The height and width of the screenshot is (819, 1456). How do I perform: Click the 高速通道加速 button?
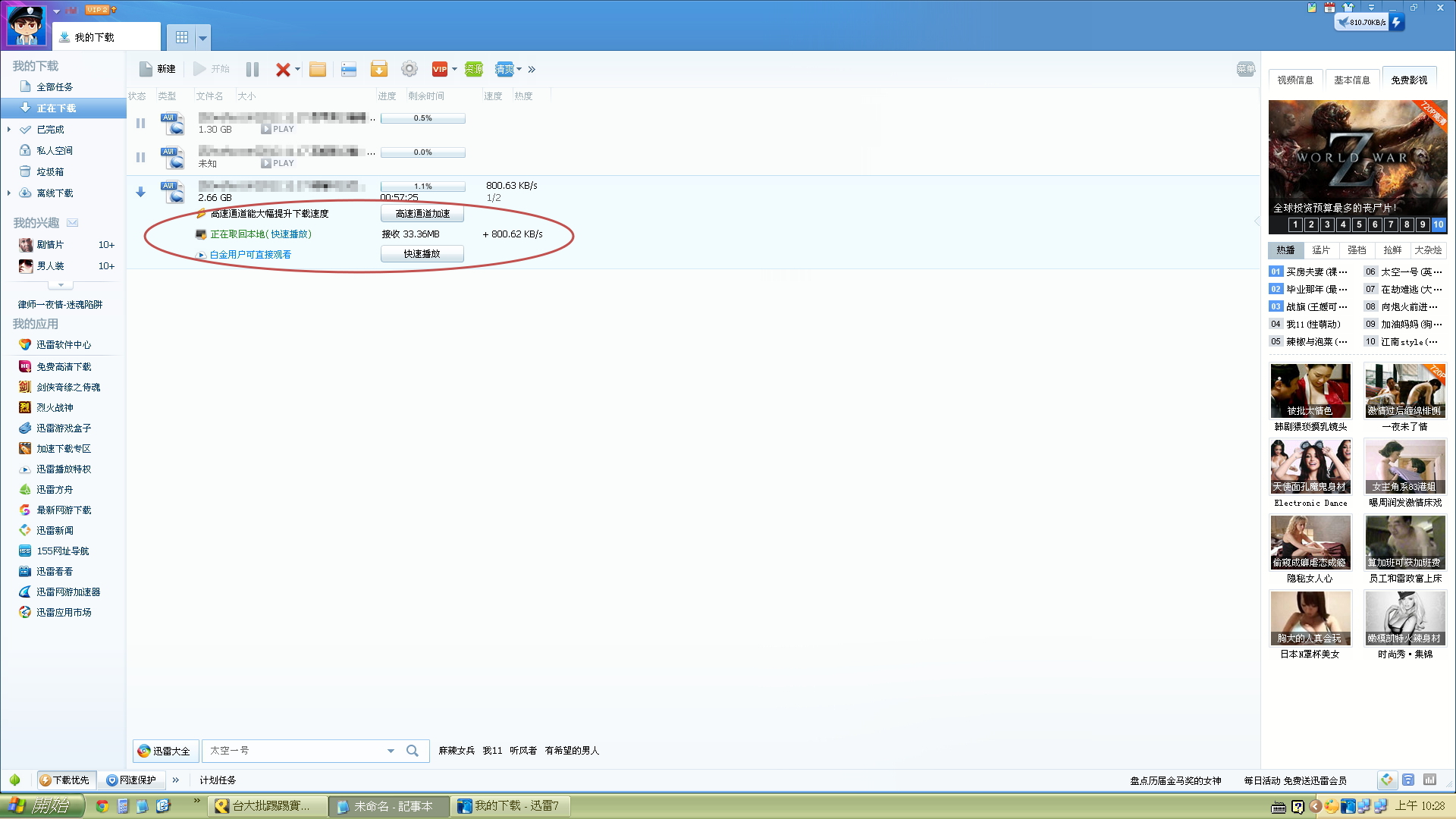click(422, 214)
